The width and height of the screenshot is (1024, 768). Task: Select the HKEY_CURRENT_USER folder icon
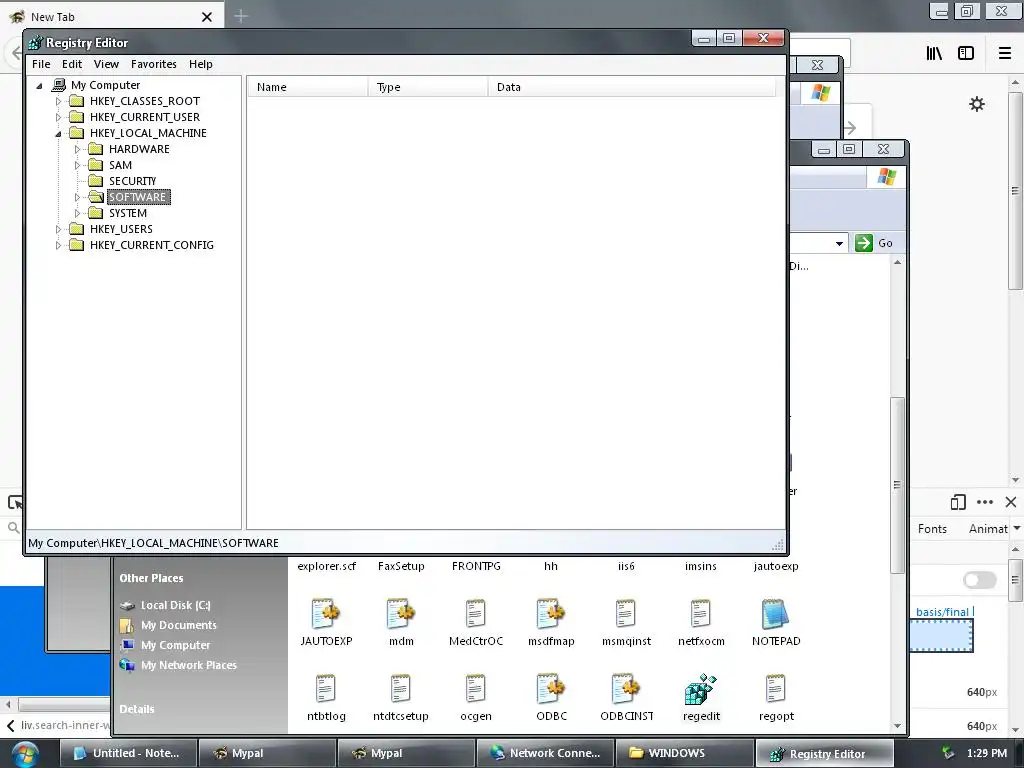pyautogui.click(x=76, y=117)
